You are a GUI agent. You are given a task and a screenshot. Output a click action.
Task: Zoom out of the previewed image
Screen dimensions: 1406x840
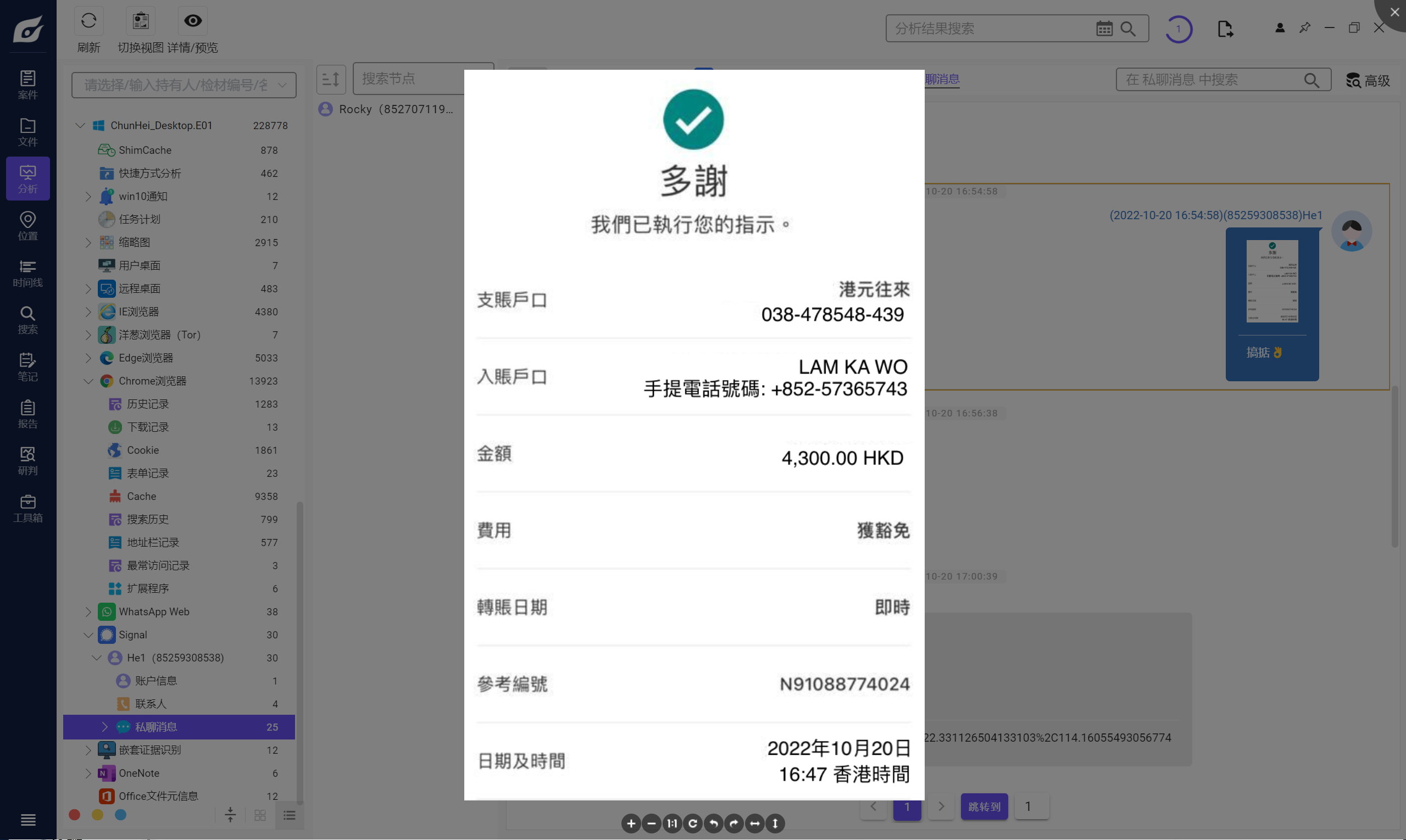tap(652, 824)
